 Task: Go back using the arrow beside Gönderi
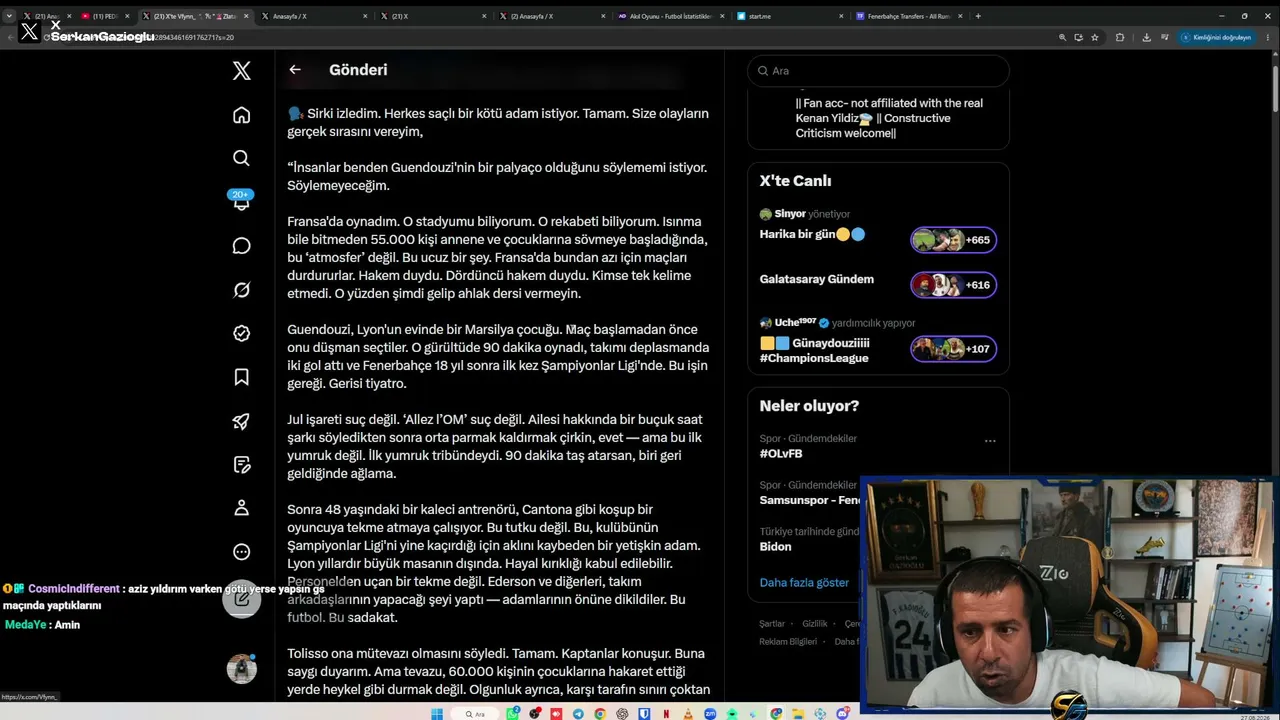click(295, 70)
